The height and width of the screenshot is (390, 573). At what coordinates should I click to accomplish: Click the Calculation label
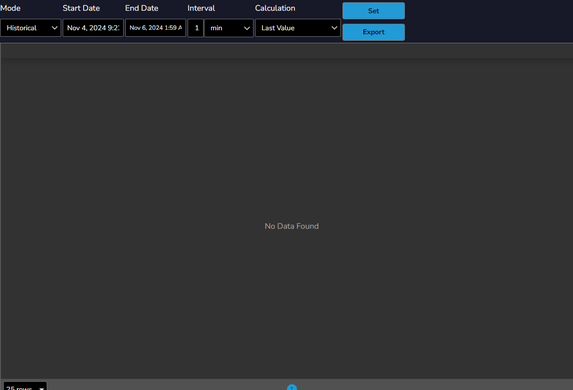275,8
